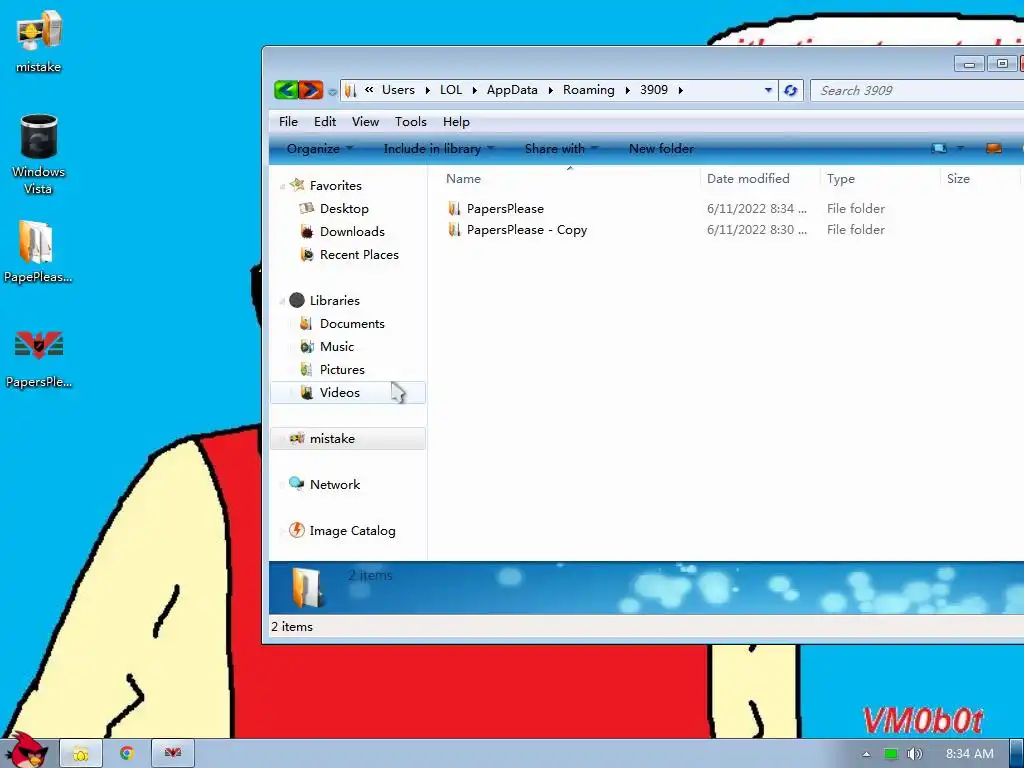Click the refresh button in address bar
1024x768 pixels.
point(790,90)
